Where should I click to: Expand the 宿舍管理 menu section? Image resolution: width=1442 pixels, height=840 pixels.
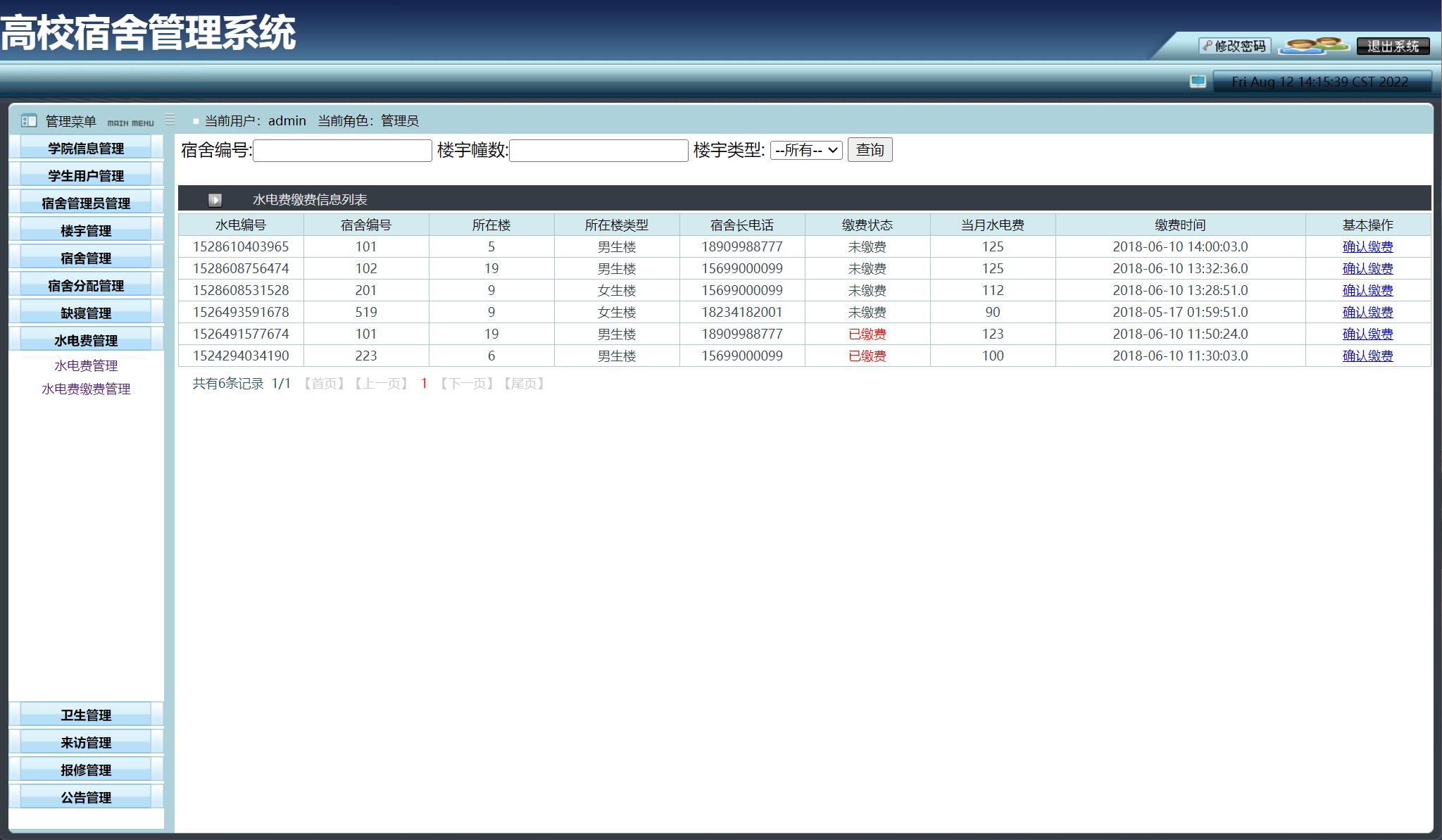(x=86, y=258)
